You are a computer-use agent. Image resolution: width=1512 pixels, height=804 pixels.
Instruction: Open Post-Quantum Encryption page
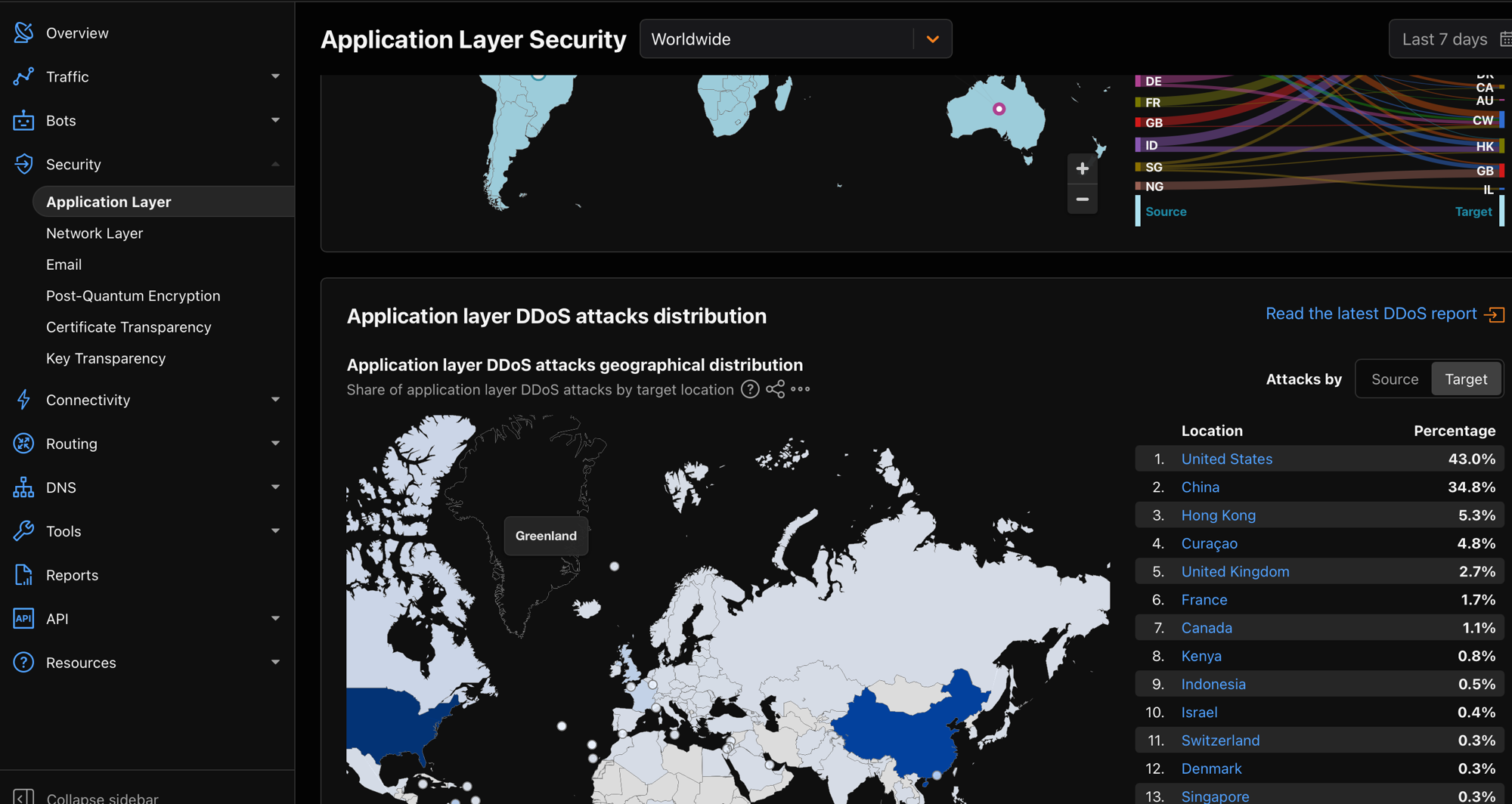[133, 295]
